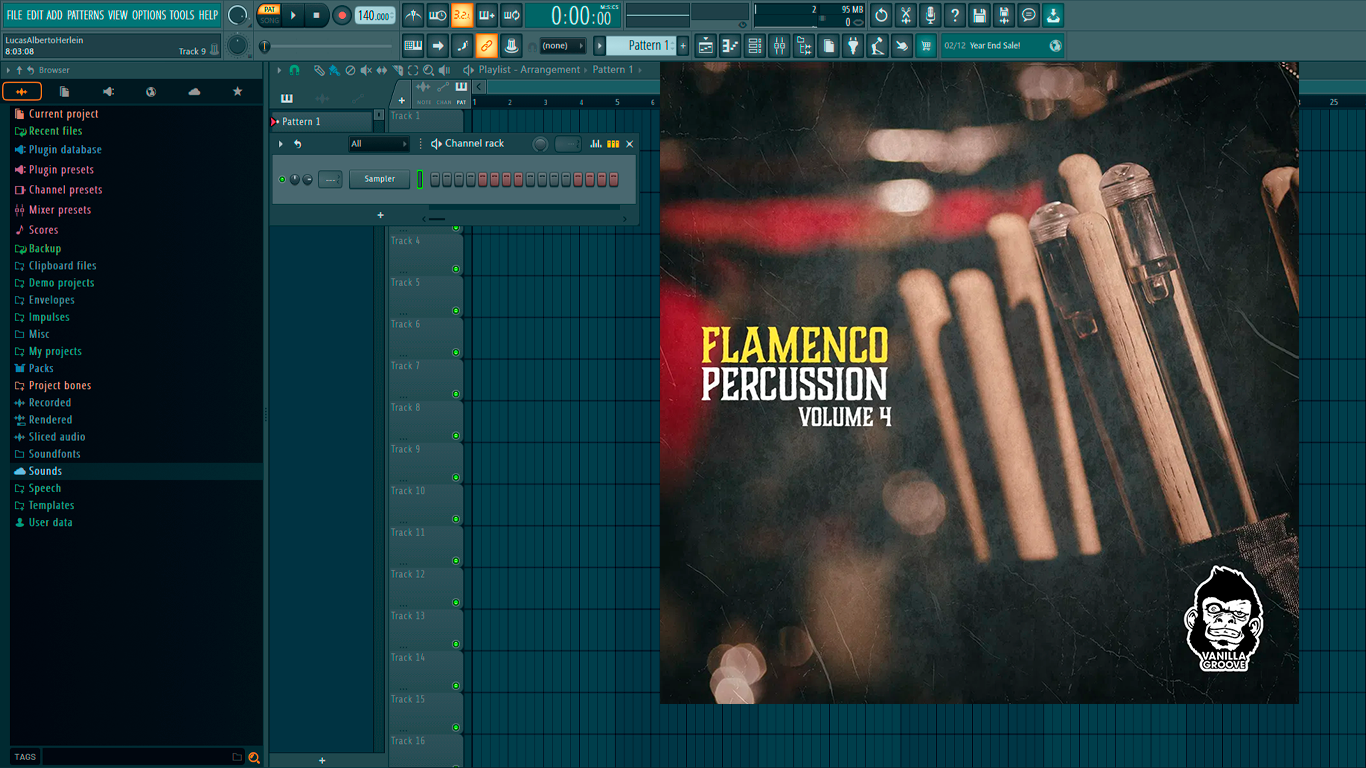The image size is (1366, 768).
Task: Open the PATTERNS menu
Action: click(x=85, y=15)
